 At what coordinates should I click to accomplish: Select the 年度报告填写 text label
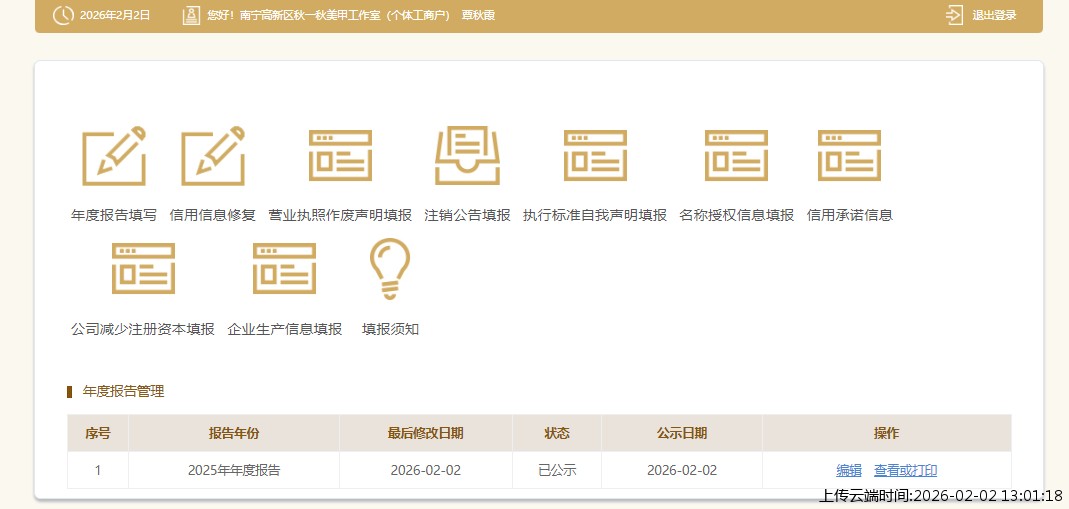point(114,215)
